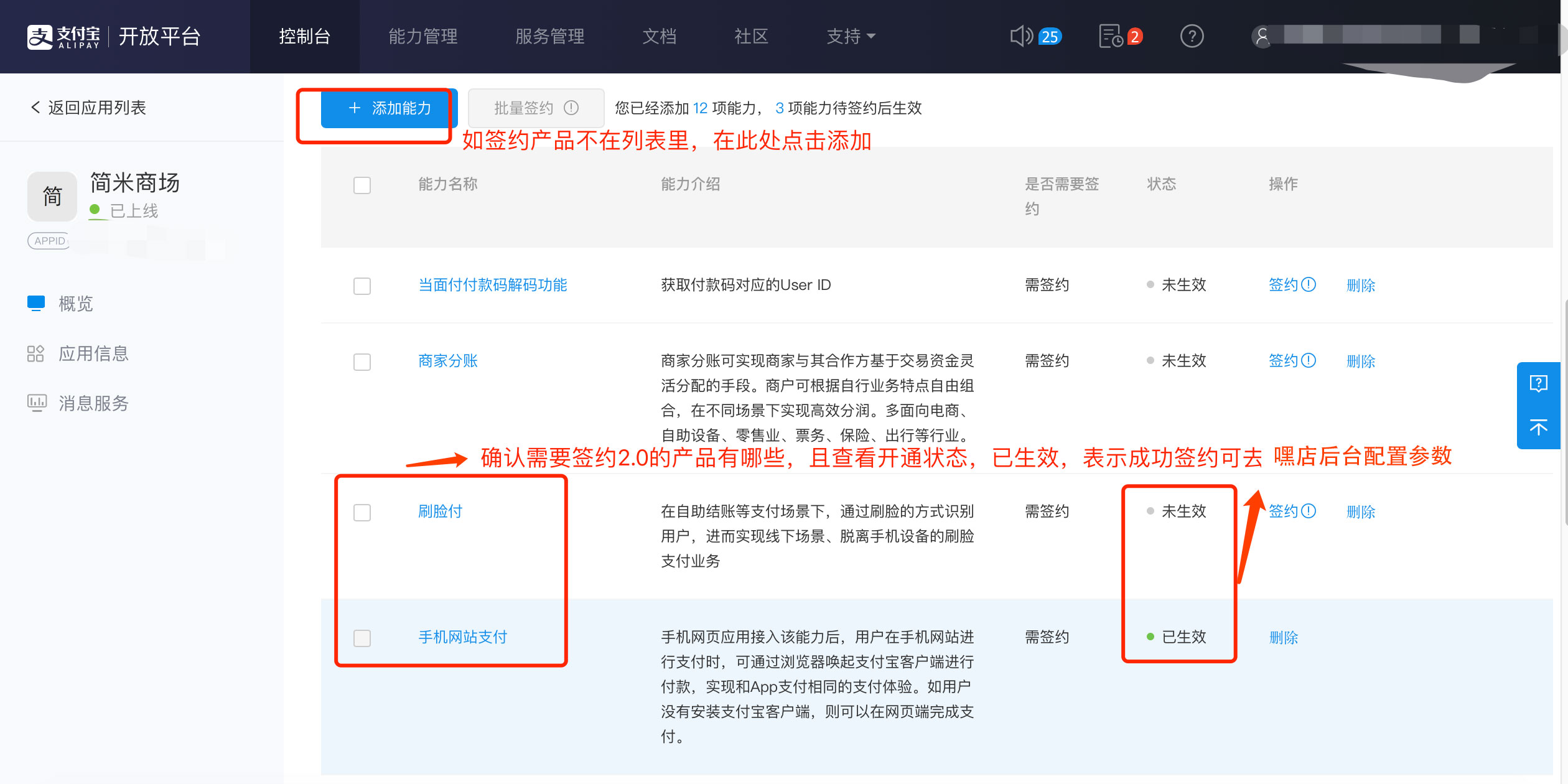Image resolution: width=1568 pixels, height=784 pixels.
Task: Open 消息服务 in sidebar
Action: pos(93,403)
